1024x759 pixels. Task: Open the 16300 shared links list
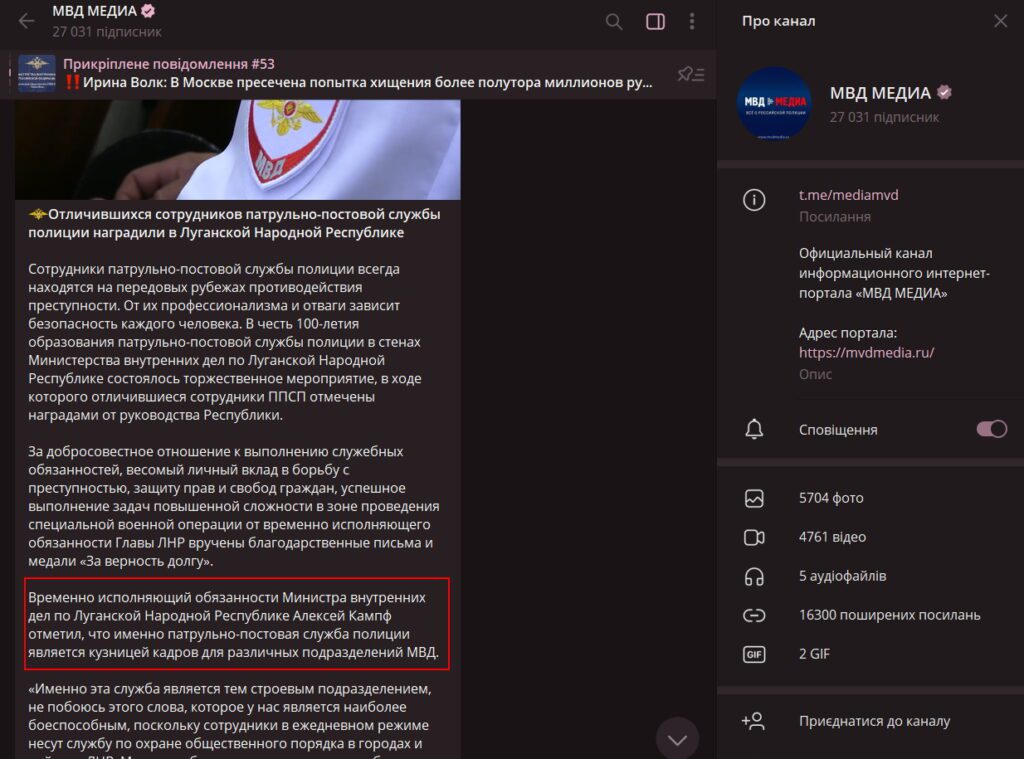889,615
